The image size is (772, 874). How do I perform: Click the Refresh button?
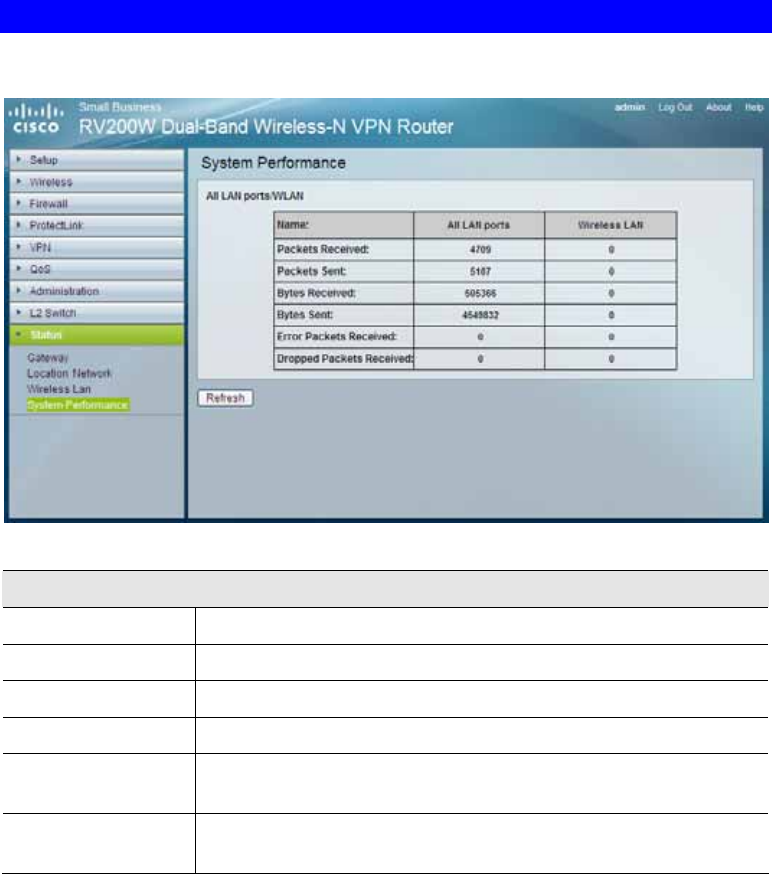coord(225,398)
